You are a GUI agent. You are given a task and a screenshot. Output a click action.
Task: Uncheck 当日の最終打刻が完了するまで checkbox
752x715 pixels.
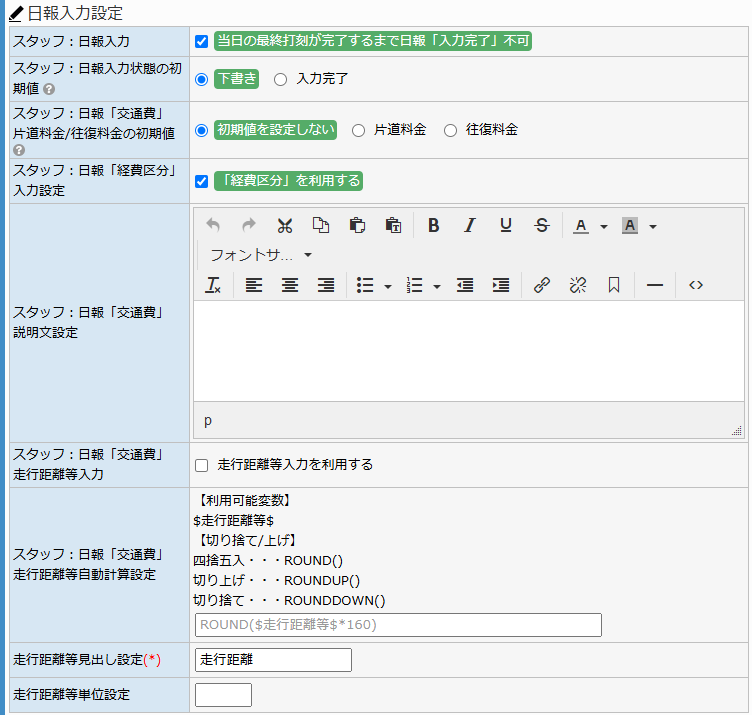click(x=201, y=41)
